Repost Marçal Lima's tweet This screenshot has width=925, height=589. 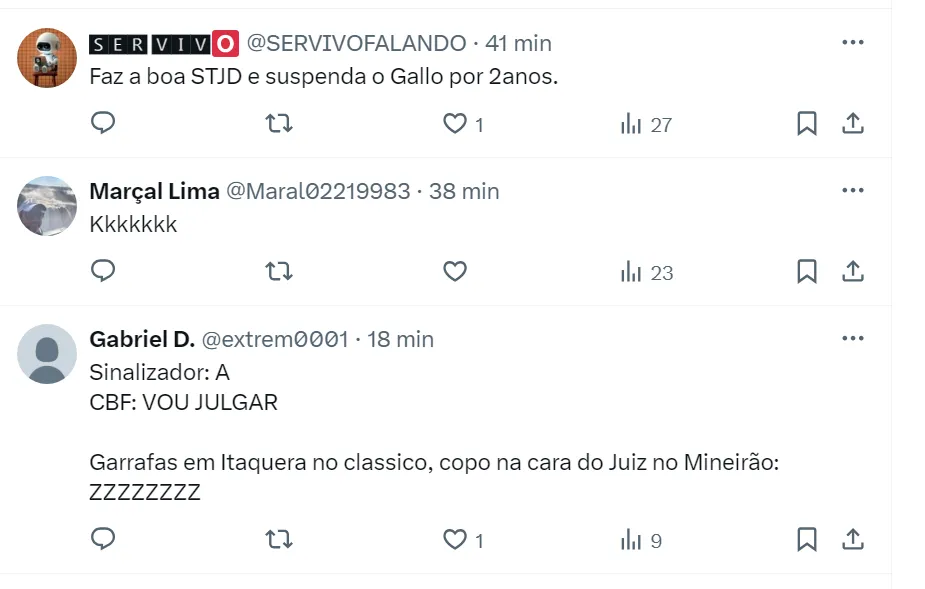[279, 271]
